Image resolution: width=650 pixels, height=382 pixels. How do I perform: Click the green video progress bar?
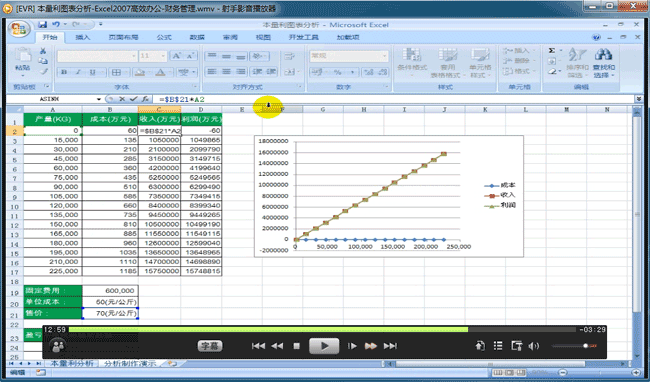268,329
